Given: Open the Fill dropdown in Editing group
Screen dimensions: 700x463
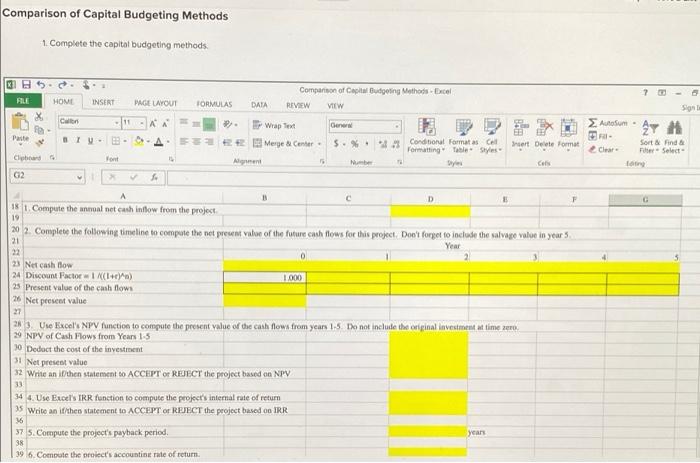Looking at the screenshot, I should [600, 136].
